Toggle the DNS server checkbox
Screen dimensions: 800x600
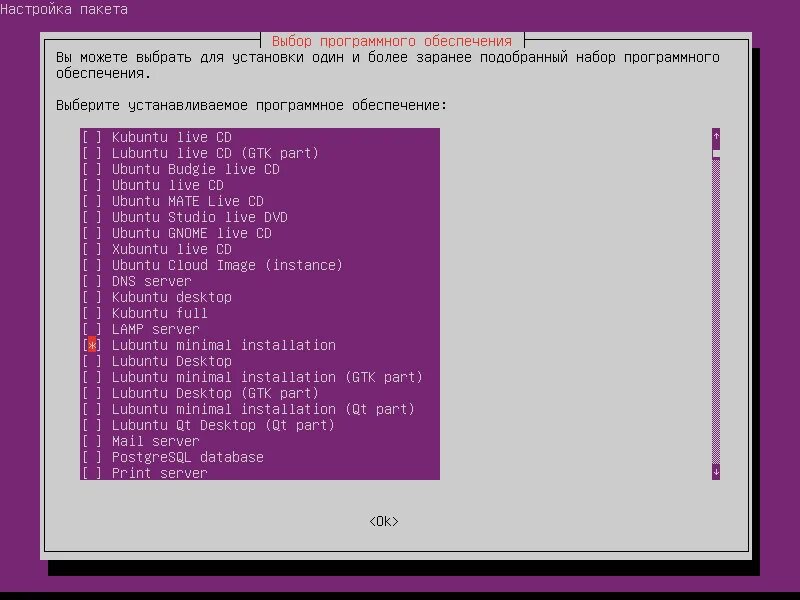(x=92, y=281)
